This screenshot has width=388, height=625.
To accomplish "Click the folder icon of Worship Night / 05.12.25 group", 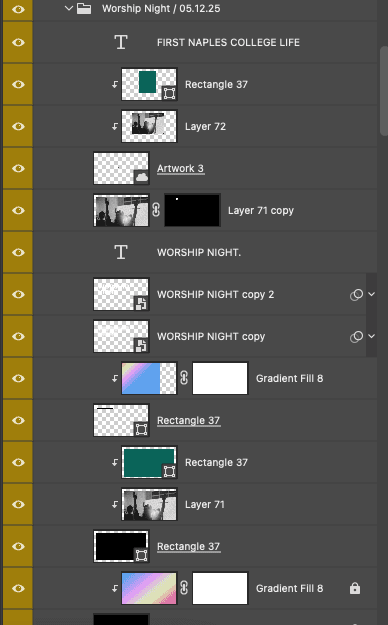I will [x=84, y=8].
